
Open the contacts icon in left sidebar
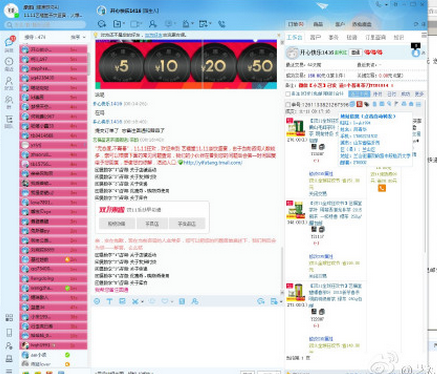pos(9,81)
